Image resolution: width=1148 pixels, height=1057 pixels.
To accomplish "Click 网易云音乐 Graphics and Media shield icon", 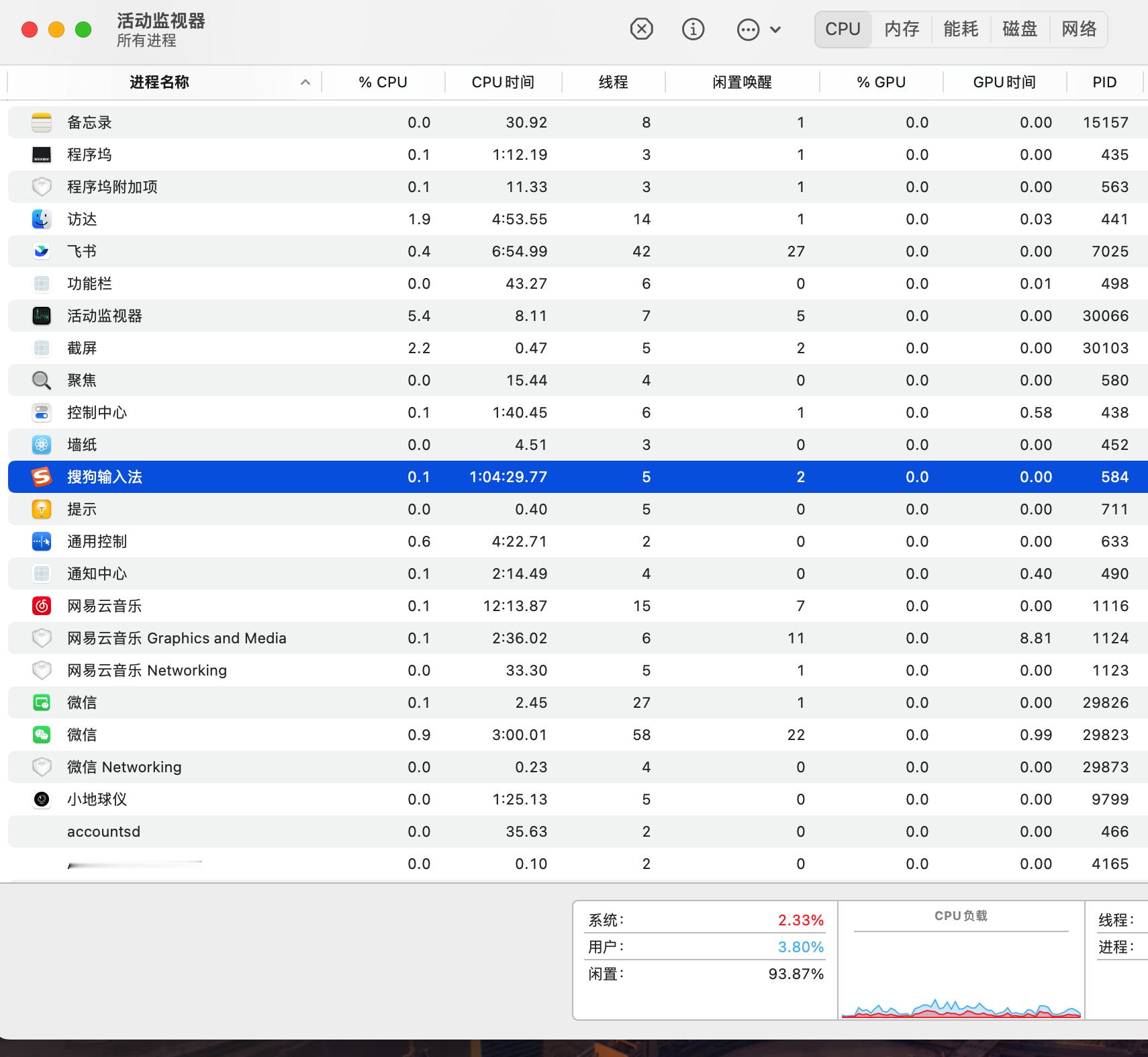I will point(42,638).
